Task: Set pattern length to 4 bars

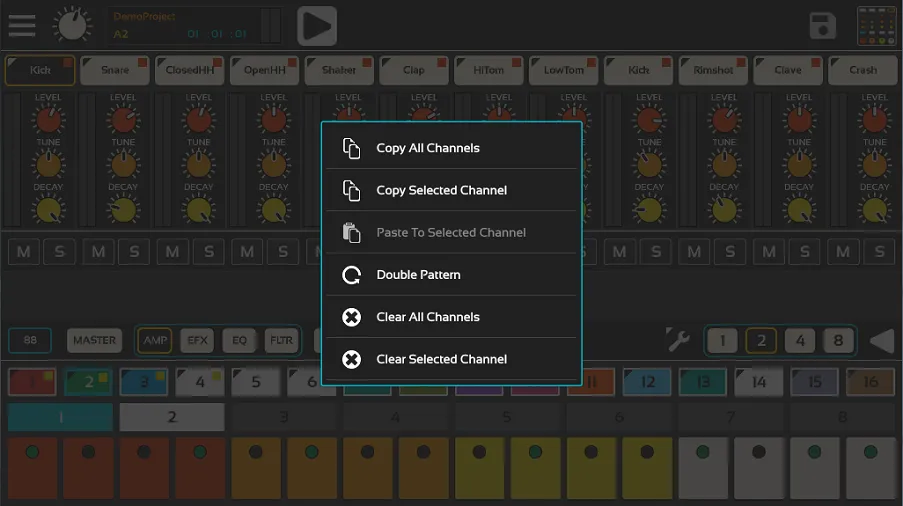Action: pos(800,341)
